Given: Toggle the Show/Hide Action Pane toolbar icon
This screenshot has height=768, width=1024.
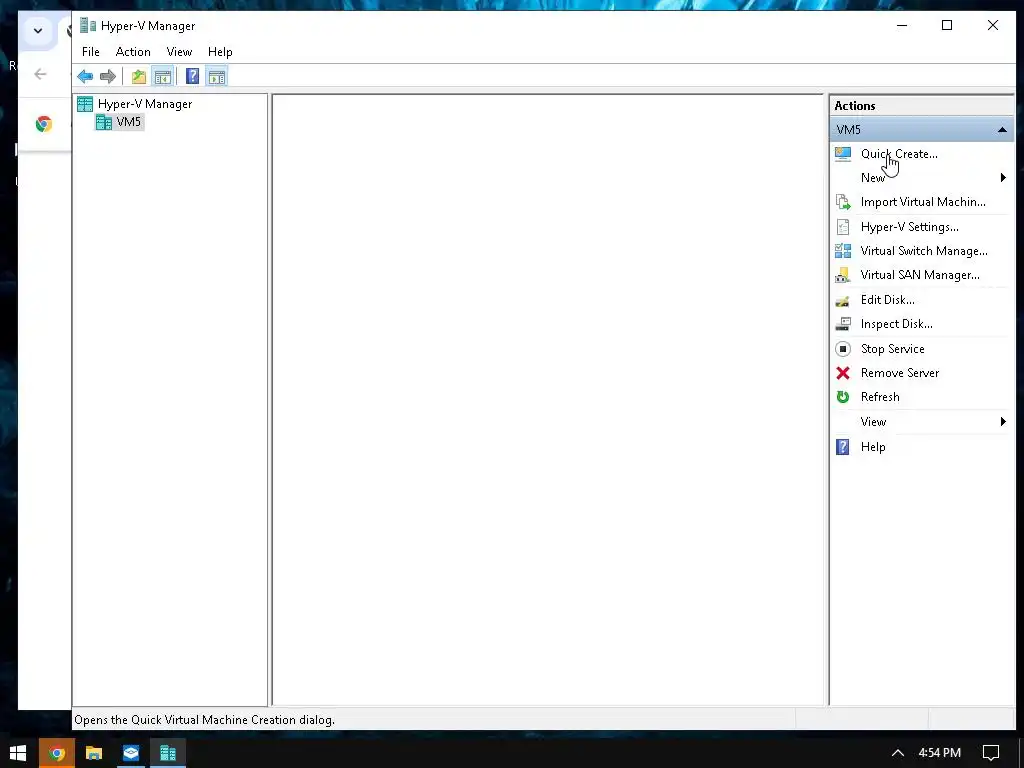Looking at the screenshot, I should point(217,76).
